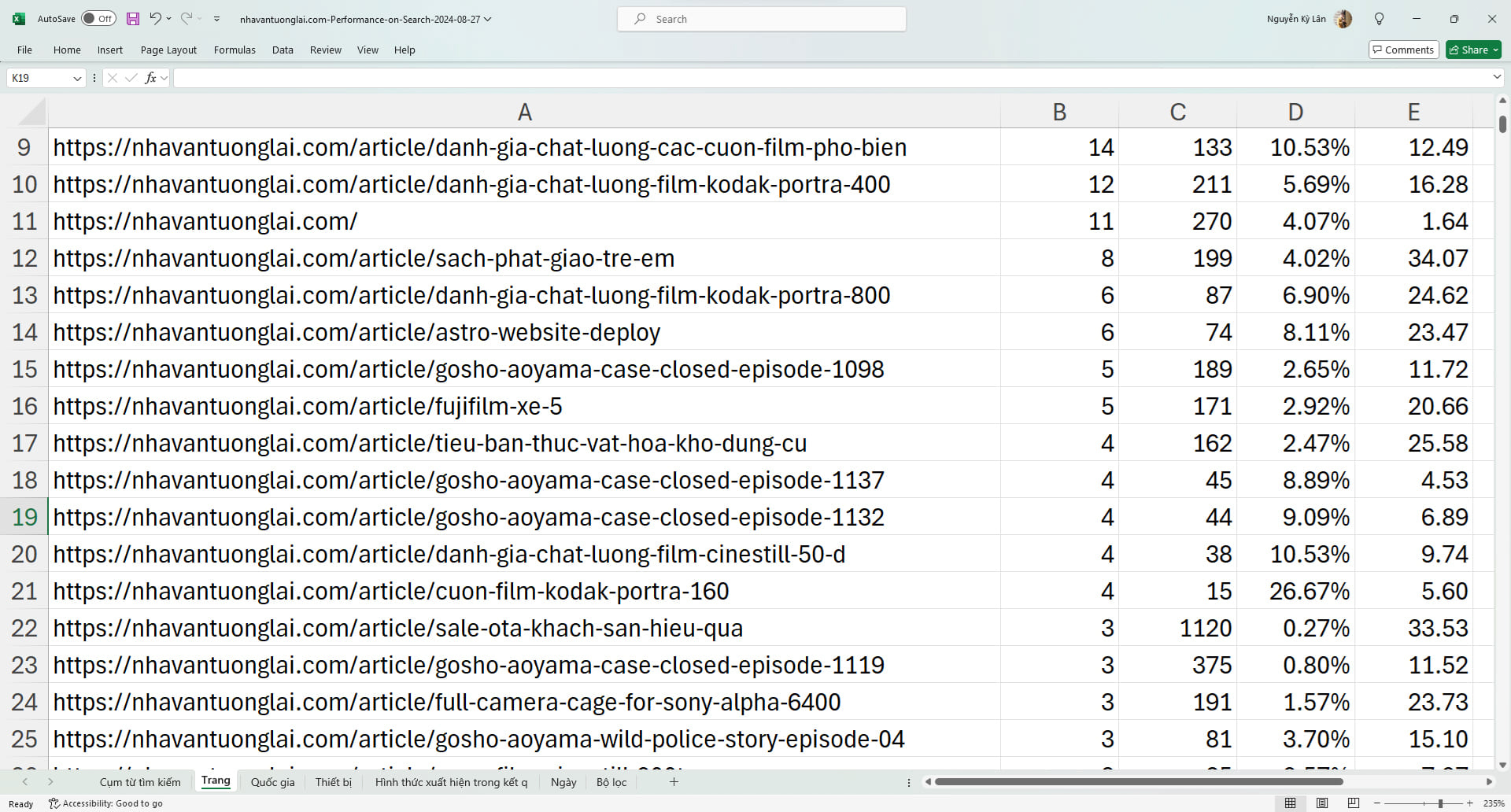This screenshot has height=812, width=1511.
Task: Click the astro-website-deploy URL cell
Action: pos(524,332)
